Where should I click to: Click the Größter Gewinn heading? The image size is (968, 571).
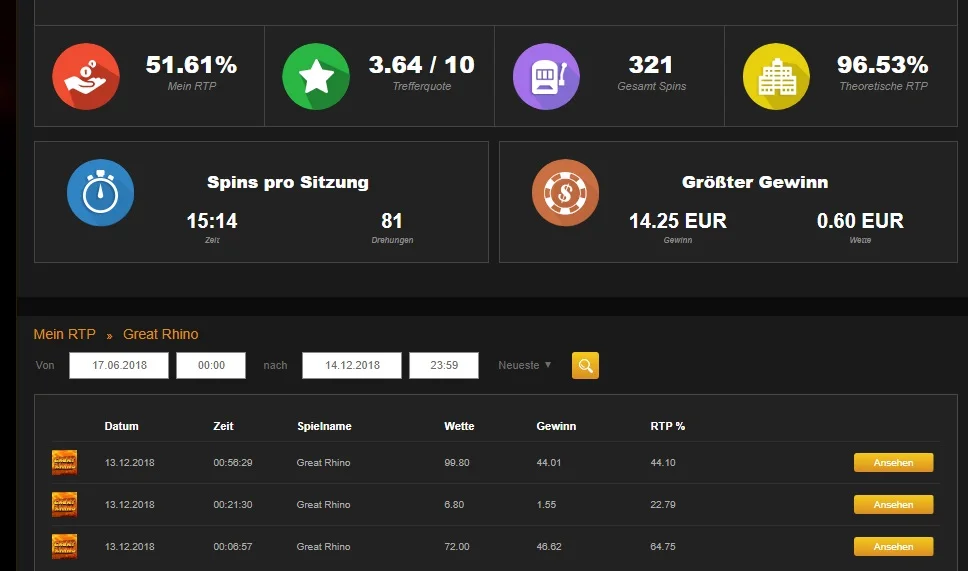(x=755, y=182)
